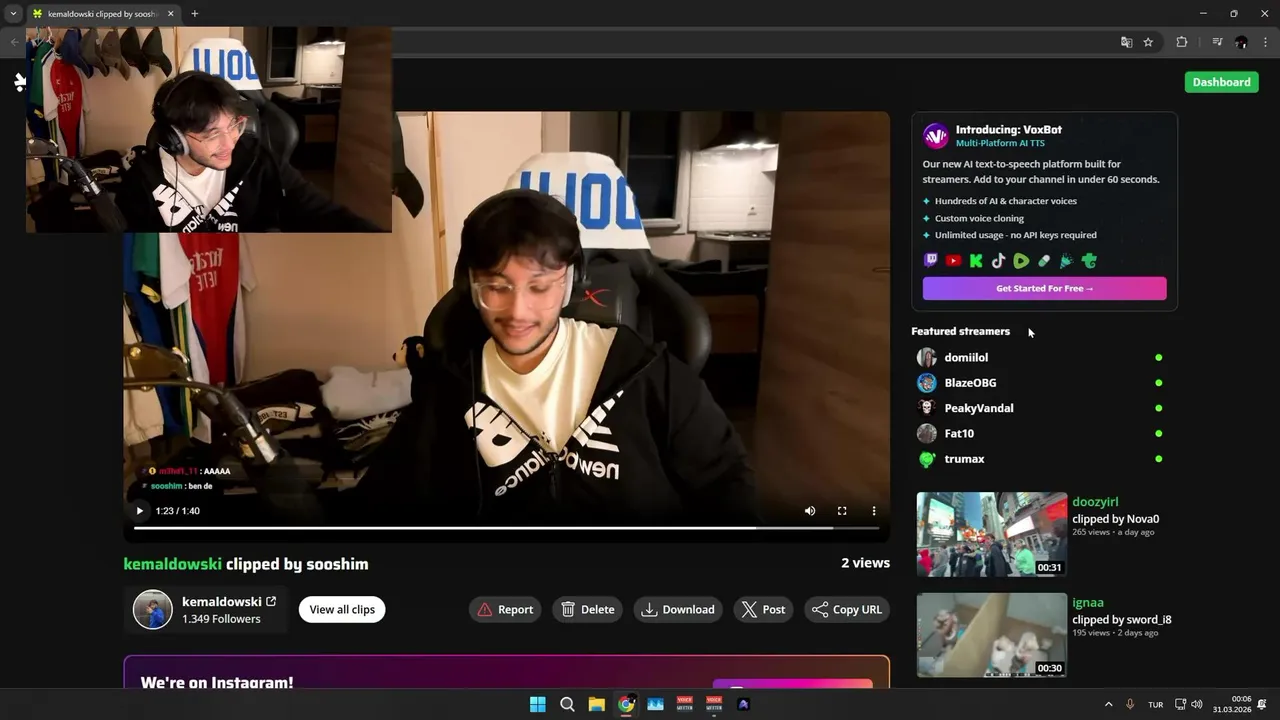The image size is (1280, 720).
Task: Click the site logo icon
Action: [x=19, y=82]
